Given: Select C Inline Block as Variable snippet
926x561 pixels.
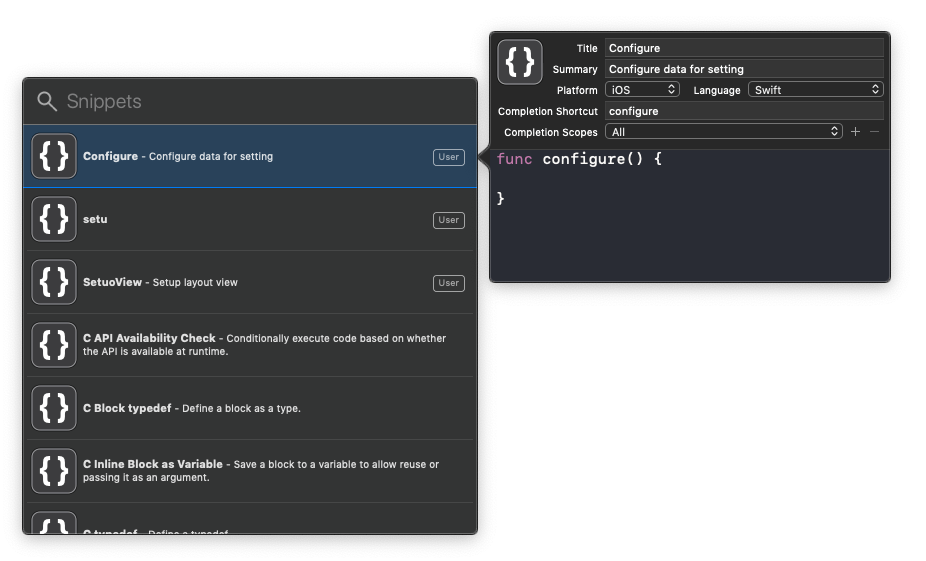Looking at the screenshot, I should point(250,471).
